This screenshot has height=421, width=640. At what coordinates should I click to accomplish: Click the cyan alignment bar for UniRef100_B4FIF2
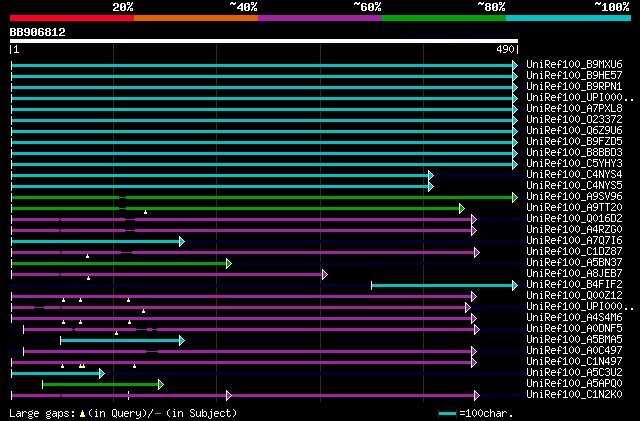tap(442, 285)
